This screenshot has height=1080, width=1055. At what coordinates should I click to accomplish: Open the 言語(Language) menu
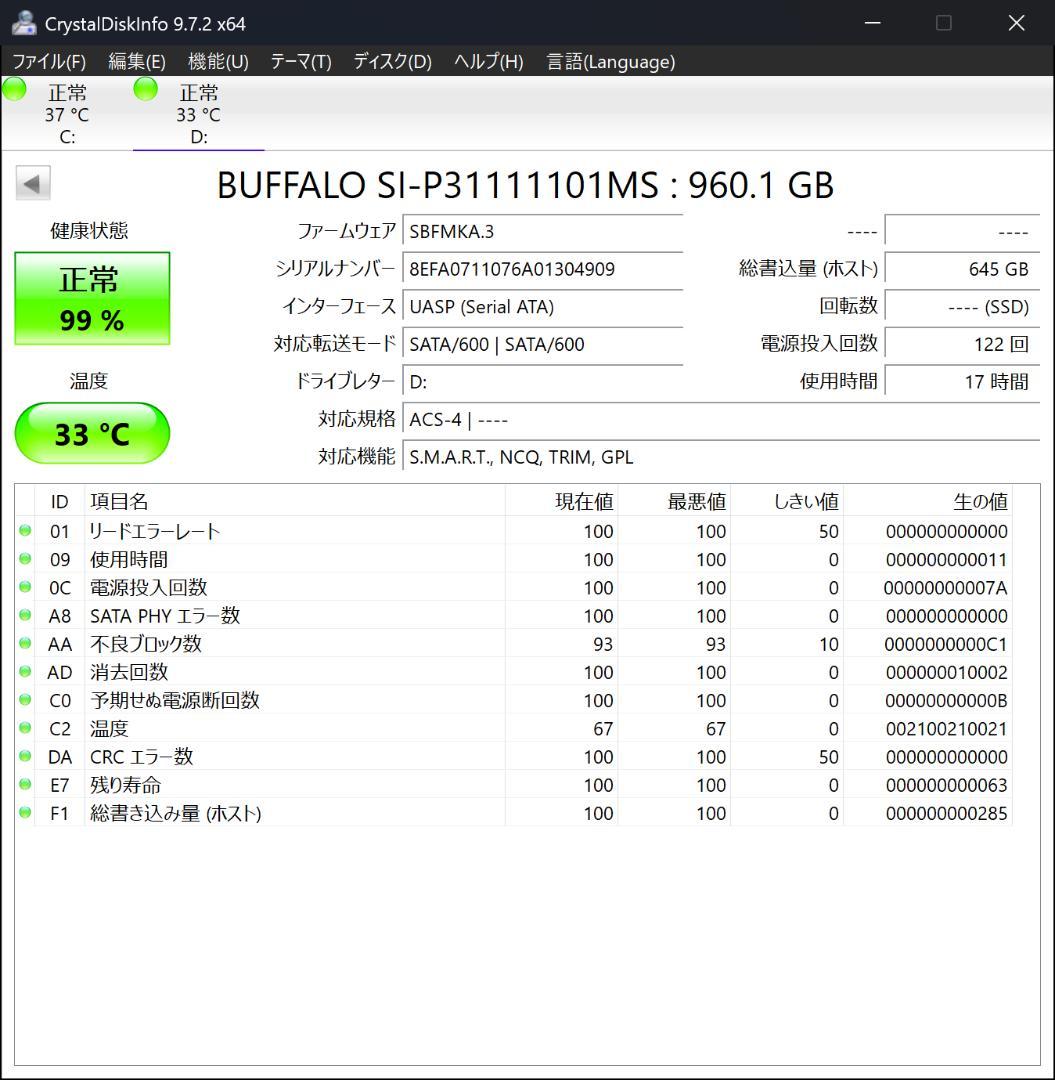[611, 61]
